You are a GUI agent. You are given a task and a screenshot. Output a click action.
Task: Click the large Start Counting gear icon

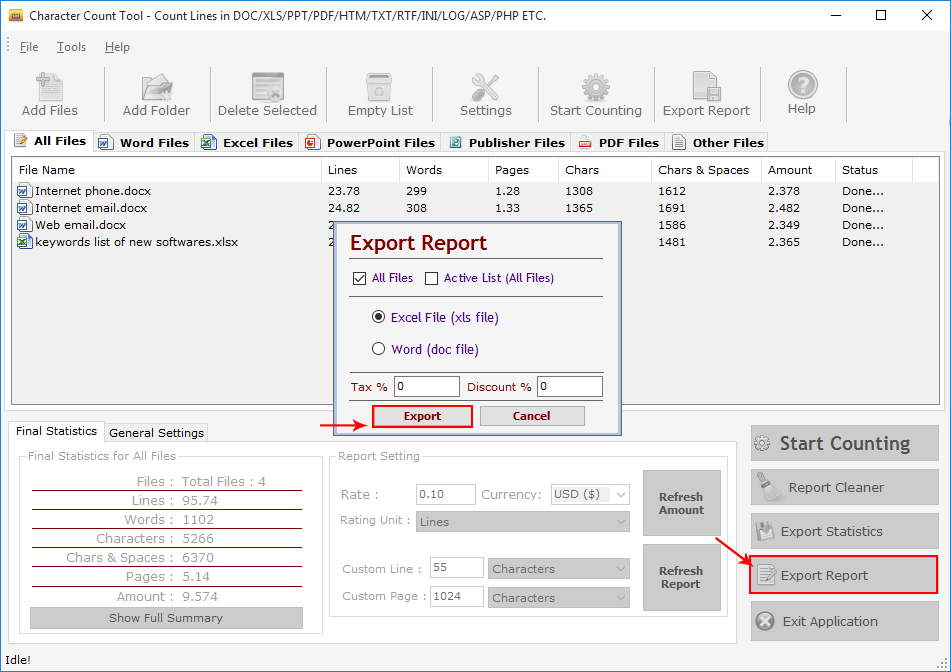[x=762, y=443]
